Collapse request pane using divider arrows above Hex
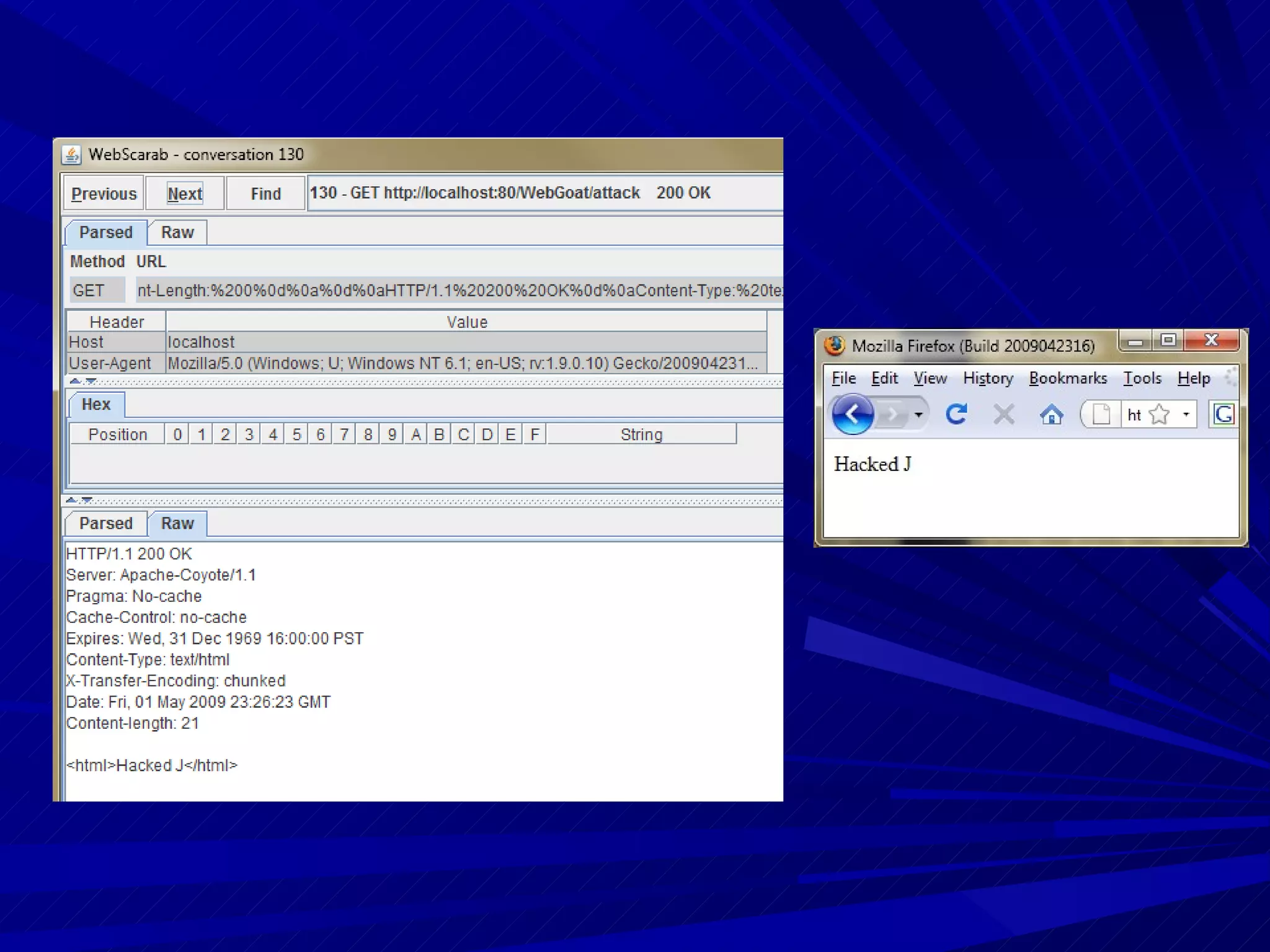 click(75, 381)
